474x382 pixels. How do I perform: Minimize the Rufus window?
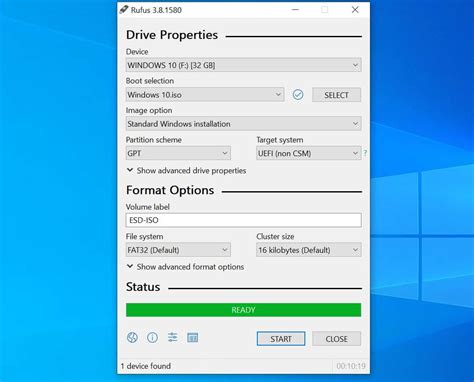(295, 10)
